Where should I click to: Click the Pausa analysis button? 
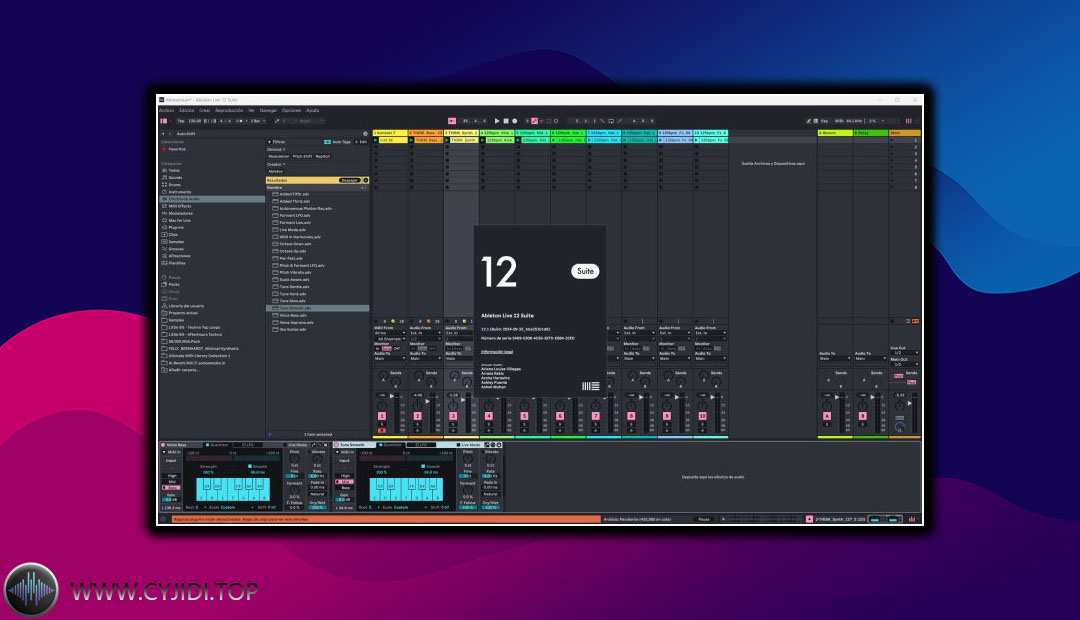(703, 519)
